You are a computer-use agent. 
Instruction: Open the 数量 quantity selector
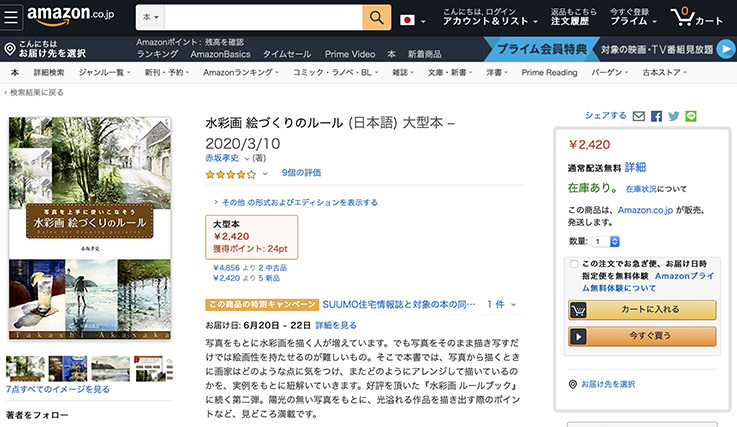tap(605, 241)
